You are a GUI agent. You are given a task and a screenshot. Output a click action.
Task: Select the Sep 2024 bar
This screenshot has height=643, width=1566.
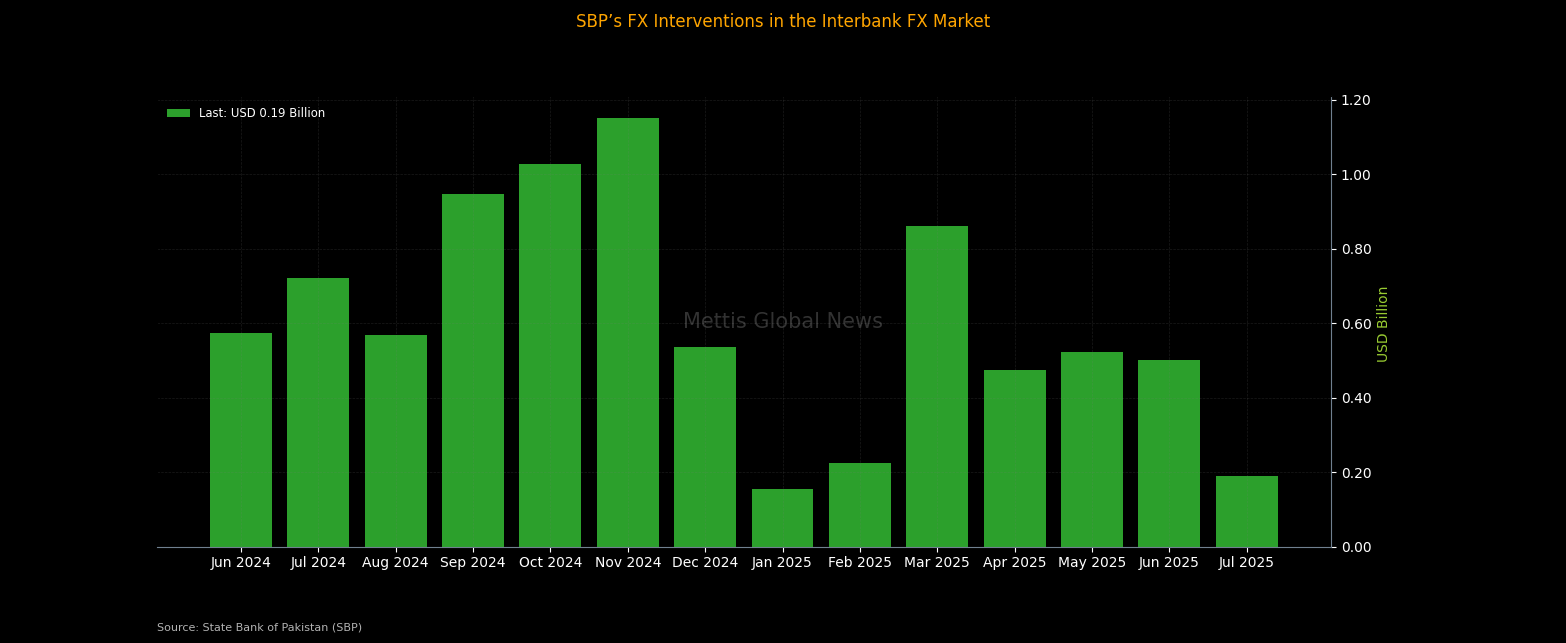coord(473,370)
